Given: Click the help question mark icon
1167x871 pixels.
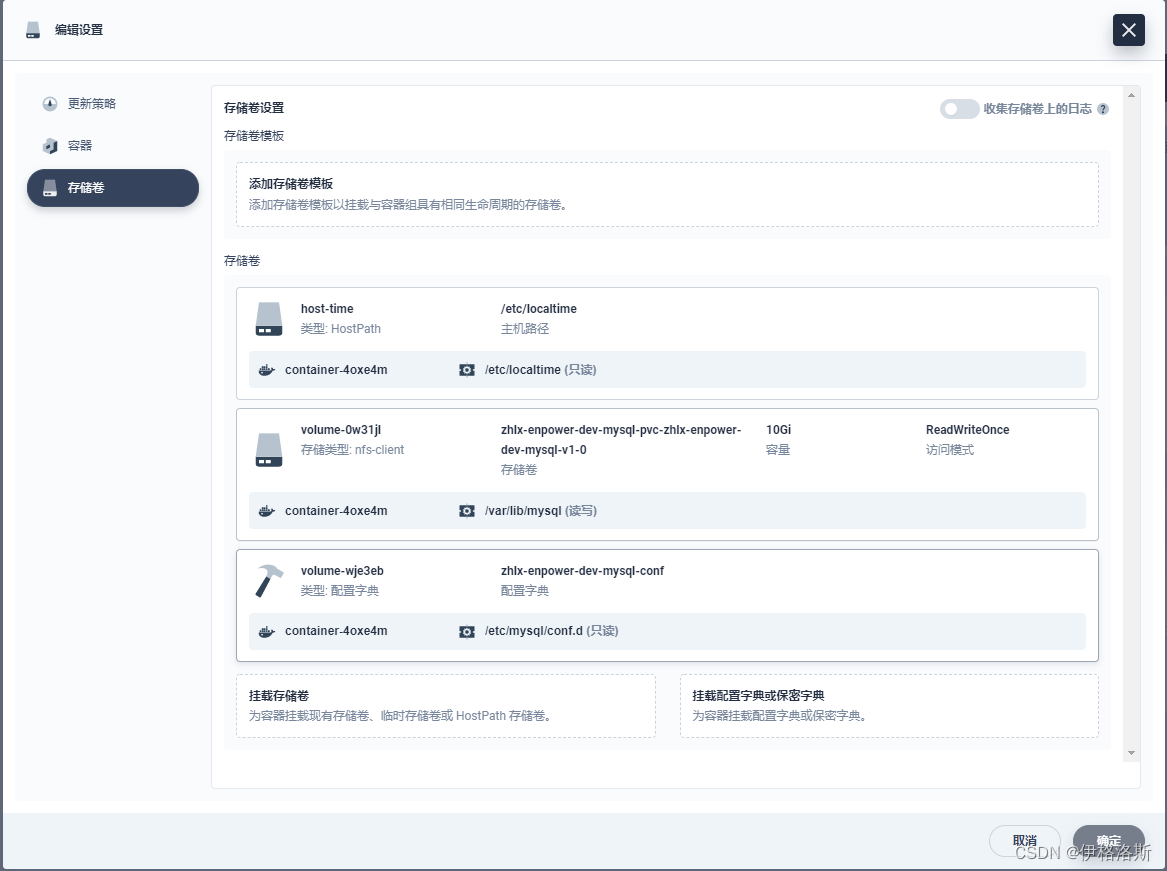Looking at the screenshot, I should point(1102,109).
